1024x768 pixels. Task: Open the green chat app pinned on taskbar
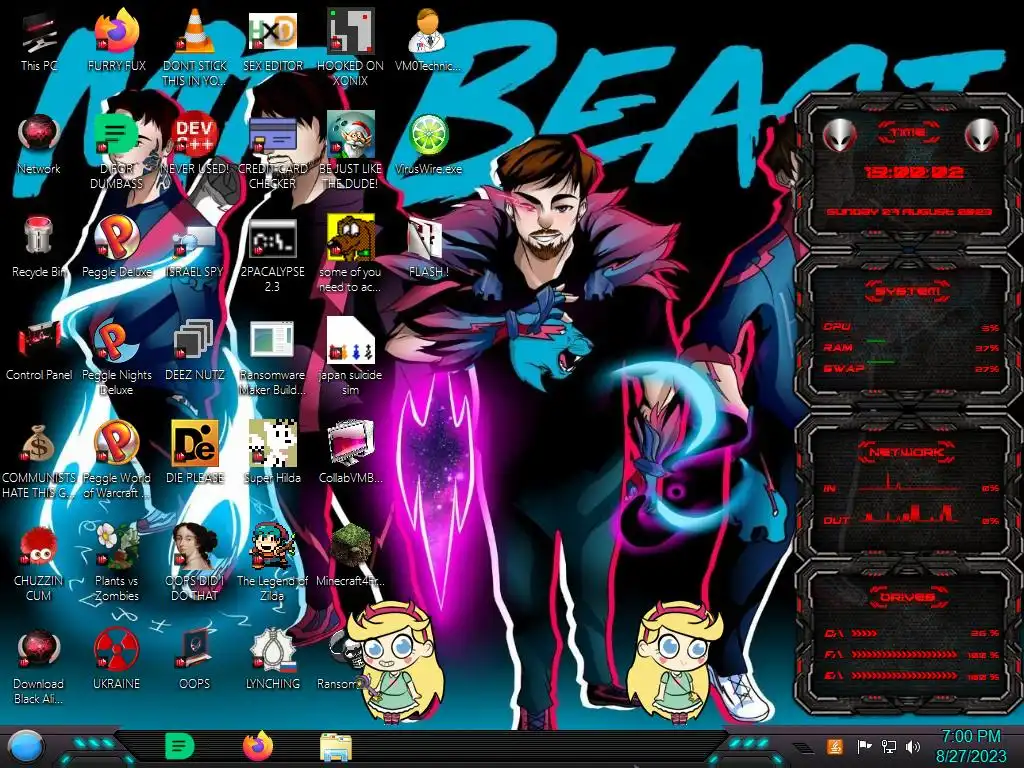[180, 746]
